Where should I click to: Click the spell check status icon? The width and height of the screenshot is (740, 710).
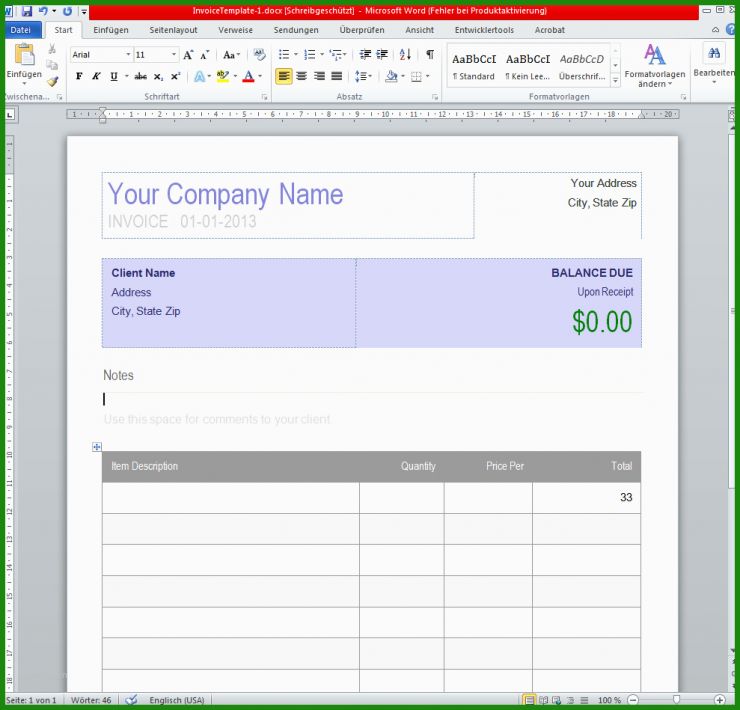131,700
